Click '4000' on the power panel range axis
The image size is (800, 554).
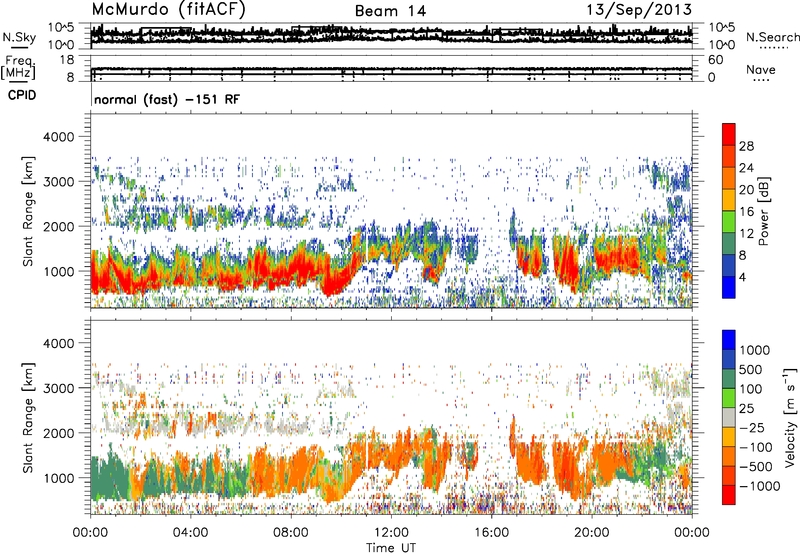[x=59, y=137]
